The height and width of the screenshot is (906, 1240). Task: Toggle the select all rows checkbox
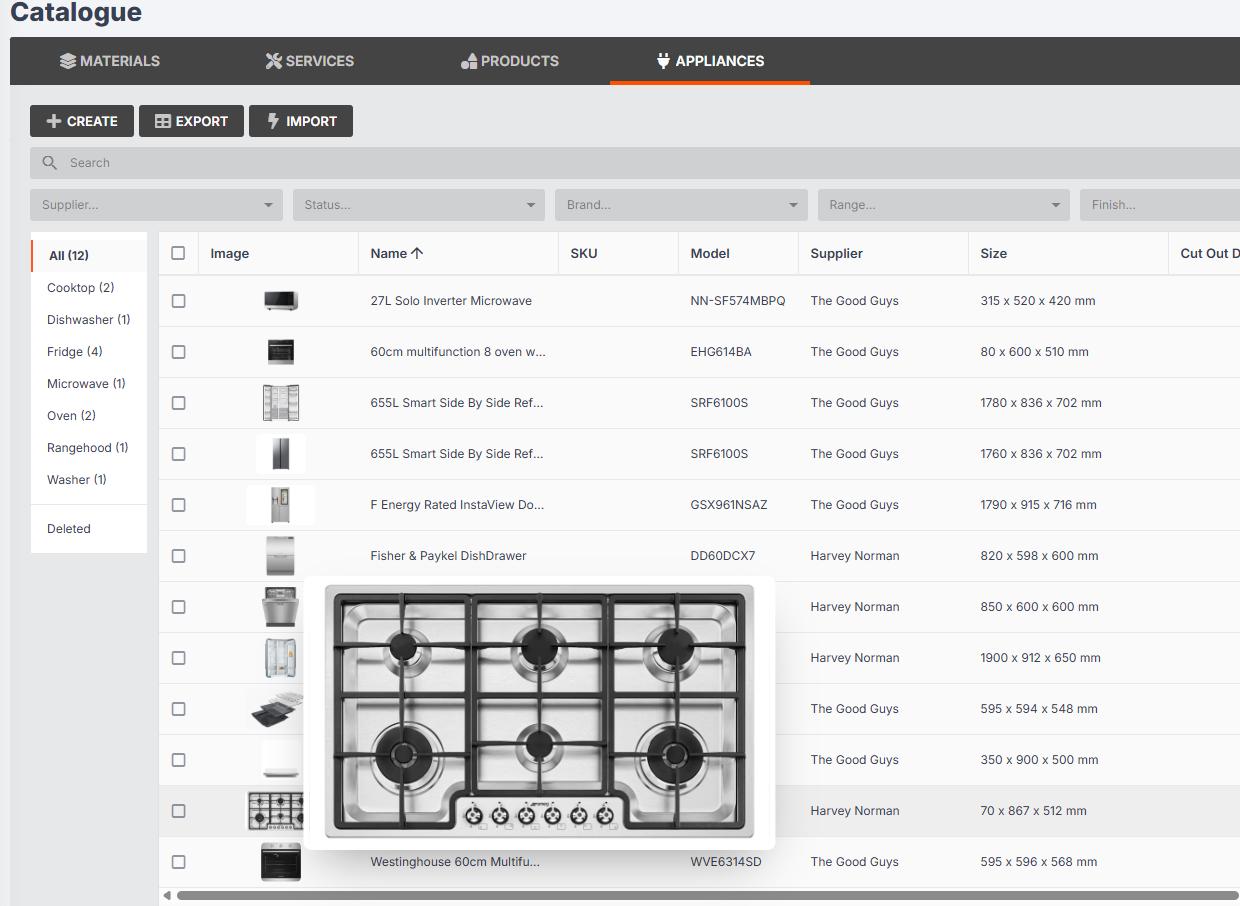pos(178,253)
